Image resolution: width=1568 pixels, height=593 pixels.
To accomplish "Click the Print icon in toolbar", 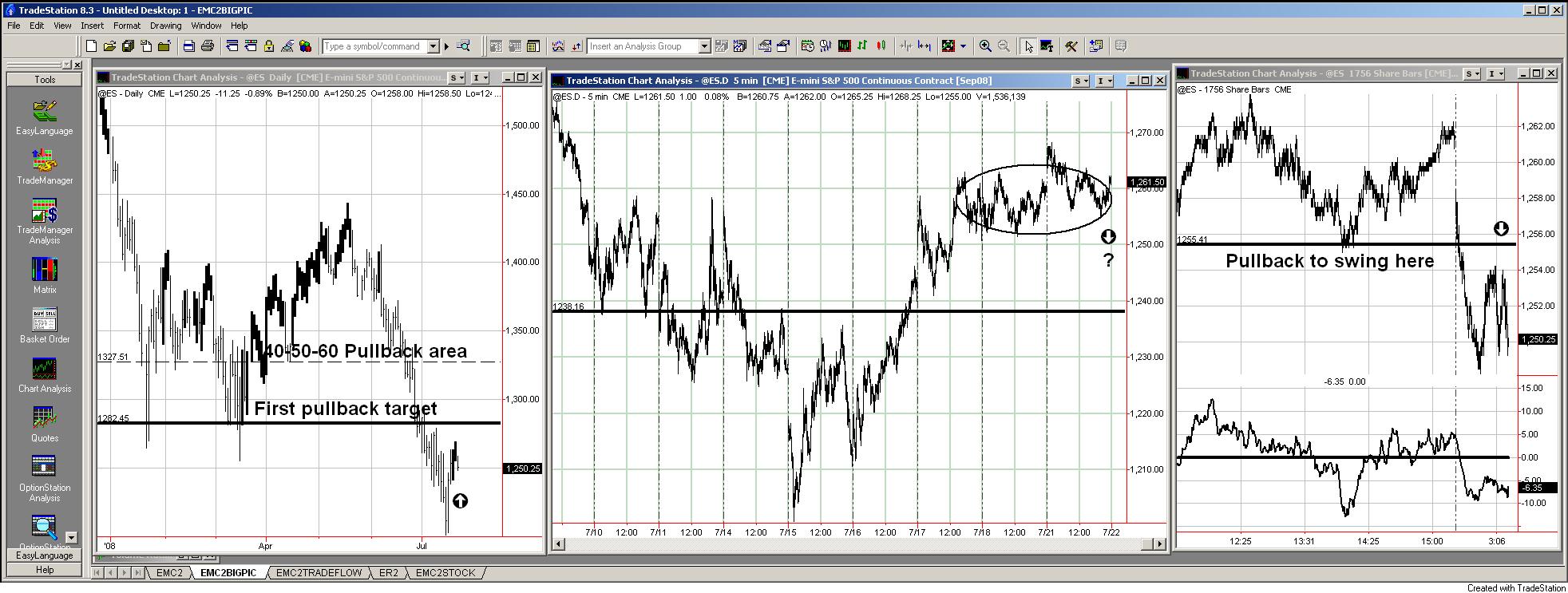I will click(208, 46).
